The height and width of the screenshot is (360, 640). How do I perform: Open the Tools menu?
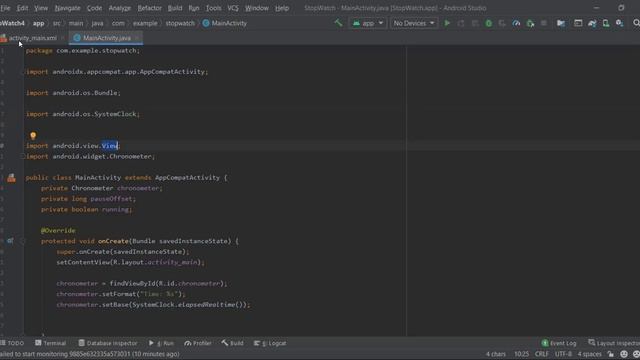pos(213,8)
